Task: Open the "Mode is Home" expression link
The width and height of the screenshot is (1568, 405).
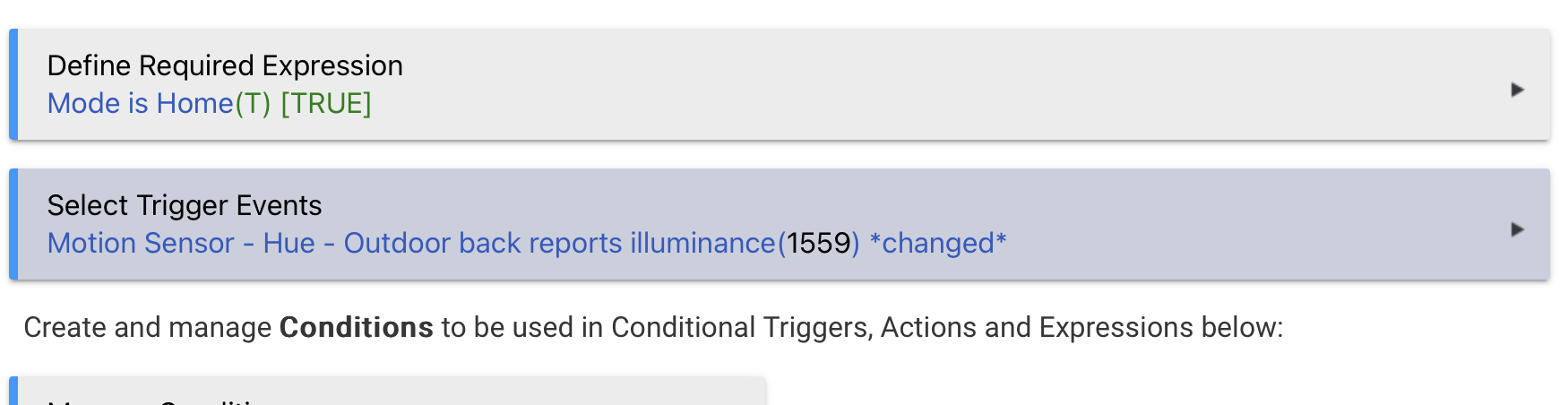Action: tap(140, 104)
